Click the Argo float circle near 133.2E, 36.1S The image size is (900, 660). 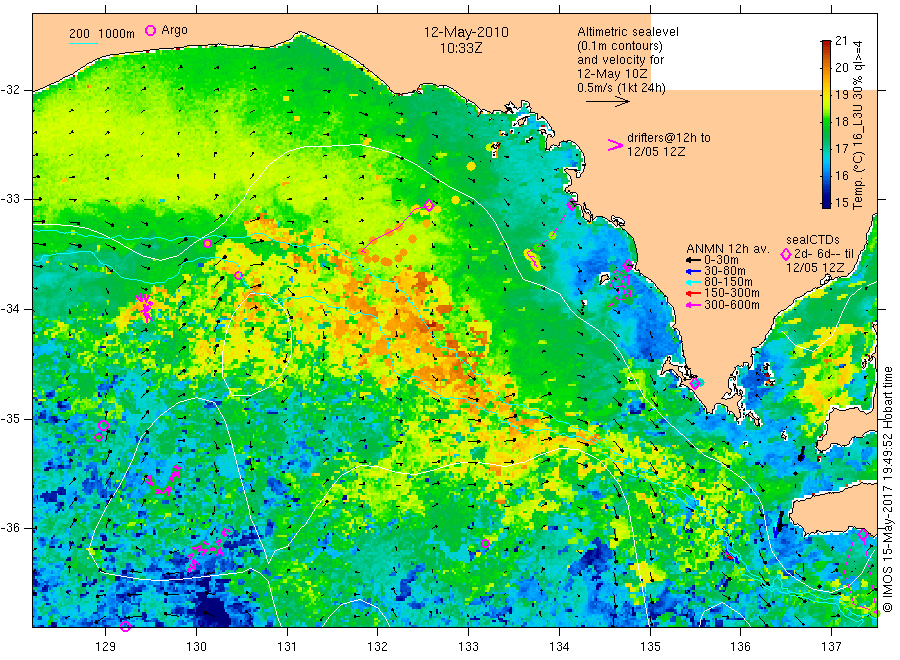coord(485,543)
